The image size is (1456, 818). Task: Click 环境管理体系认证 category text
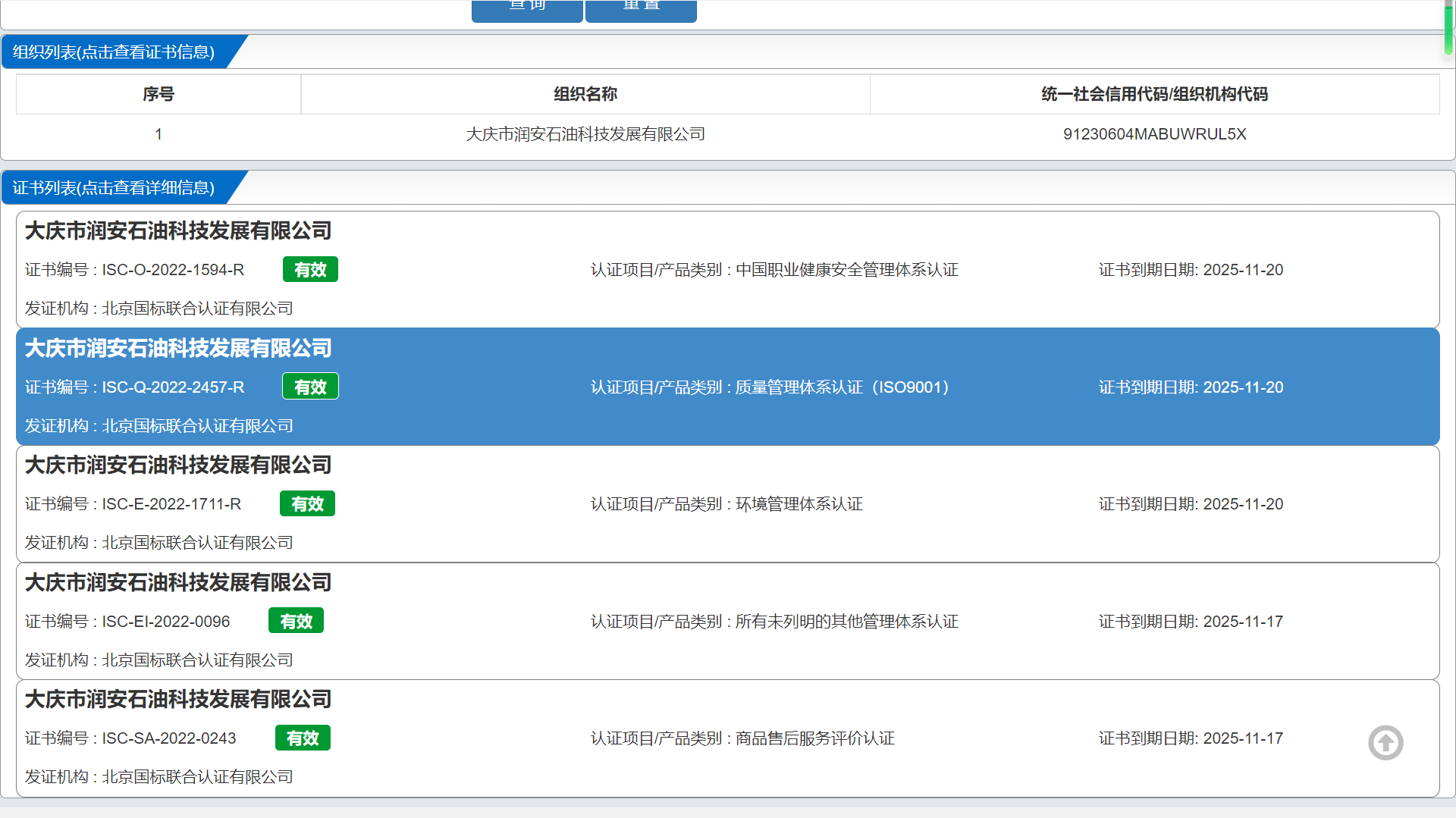coord(799,504)
